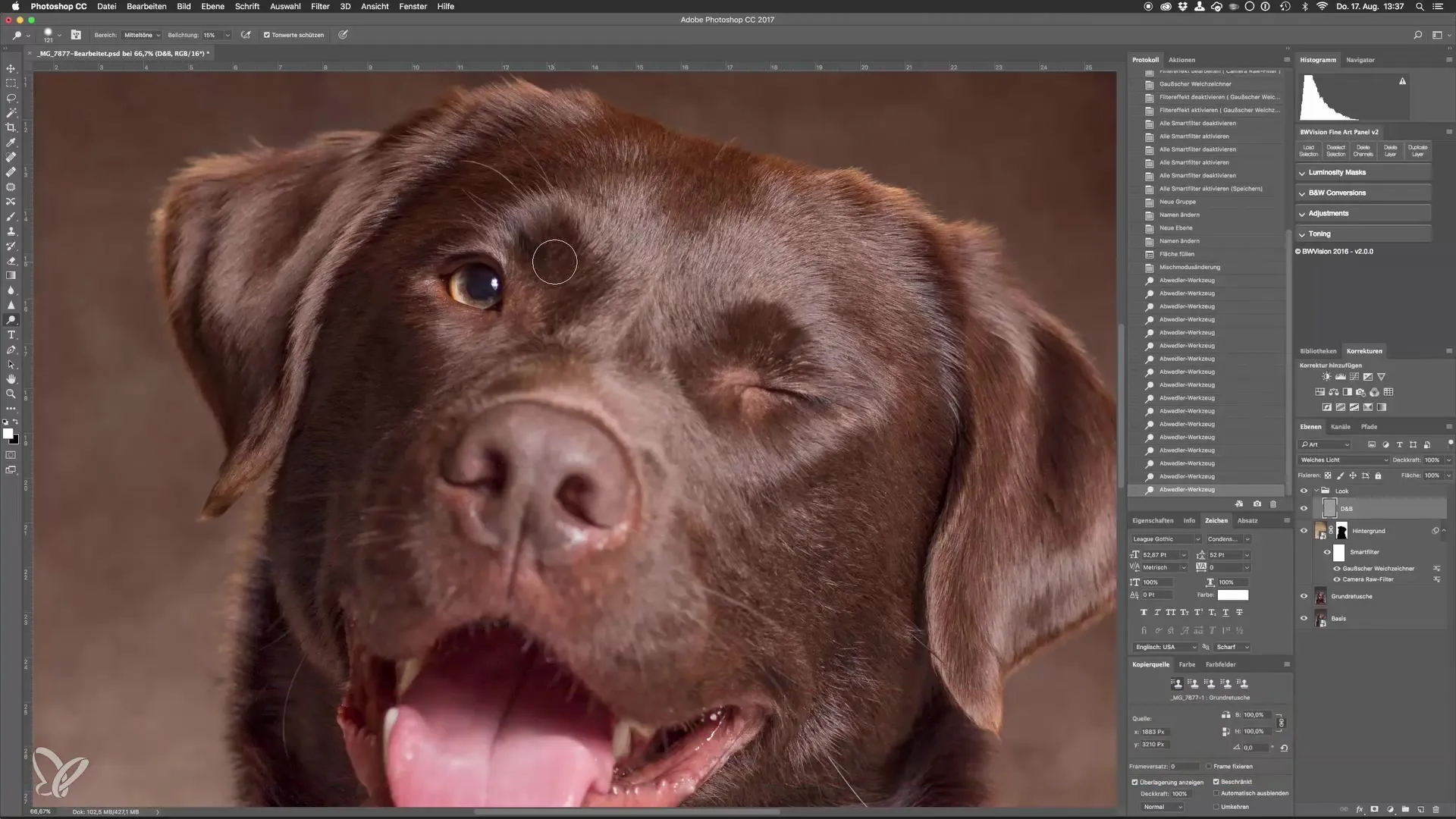Enable Umkehren checkbox

(1216, 807)
